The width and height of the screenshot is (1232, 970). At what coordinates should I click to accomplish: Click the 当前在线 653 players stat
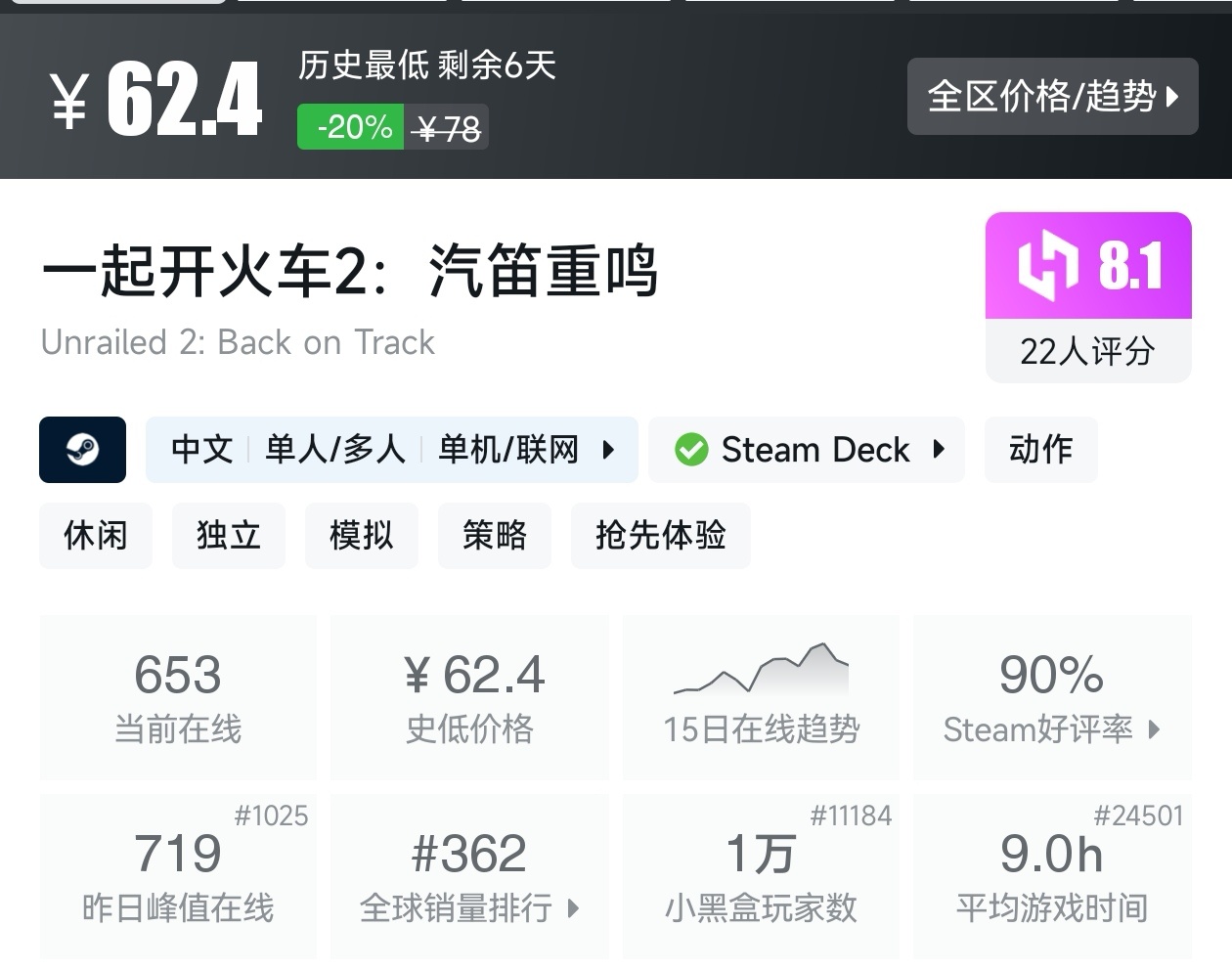(178, 696)
